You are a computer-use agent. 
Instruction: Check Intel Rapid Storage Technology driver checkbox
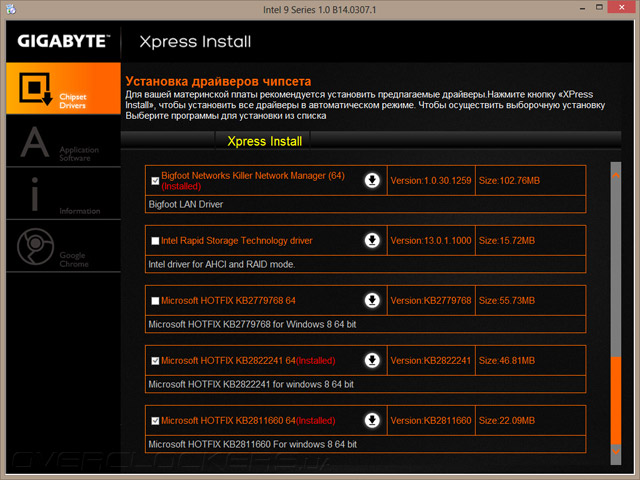[155, 241]
